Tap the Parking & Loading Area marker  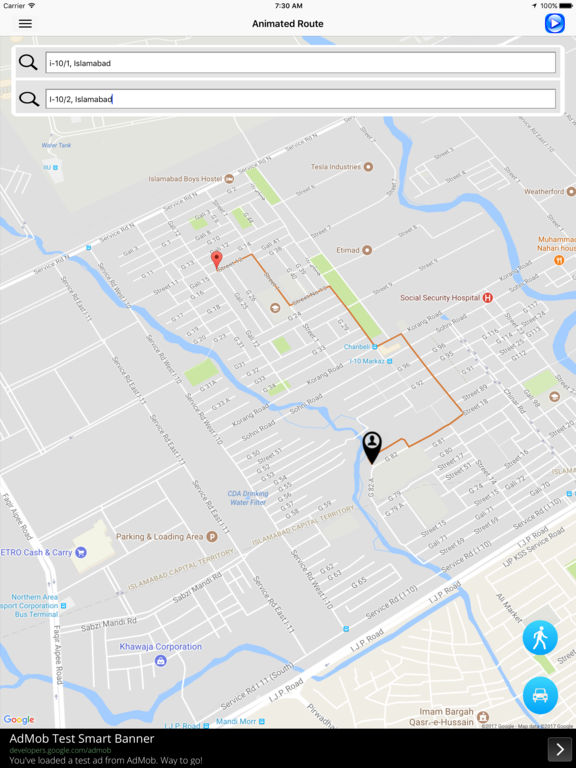[x=212, y=536]
